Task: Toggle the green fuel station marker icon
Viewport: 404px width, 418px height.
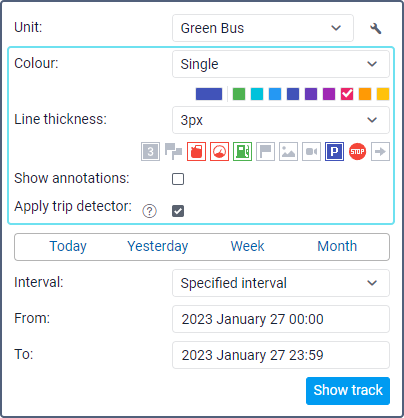Action: pos(242,152)
